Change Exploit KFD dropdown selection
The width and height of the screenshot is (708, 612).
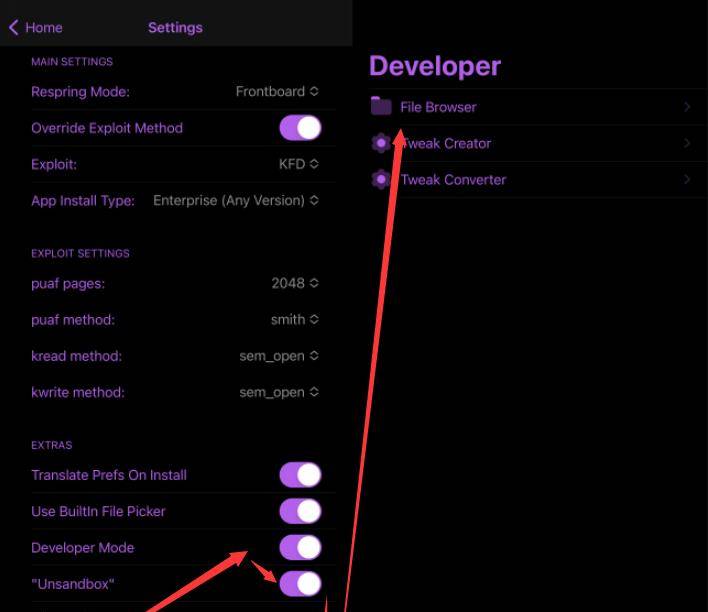click(x=298, y=164)
